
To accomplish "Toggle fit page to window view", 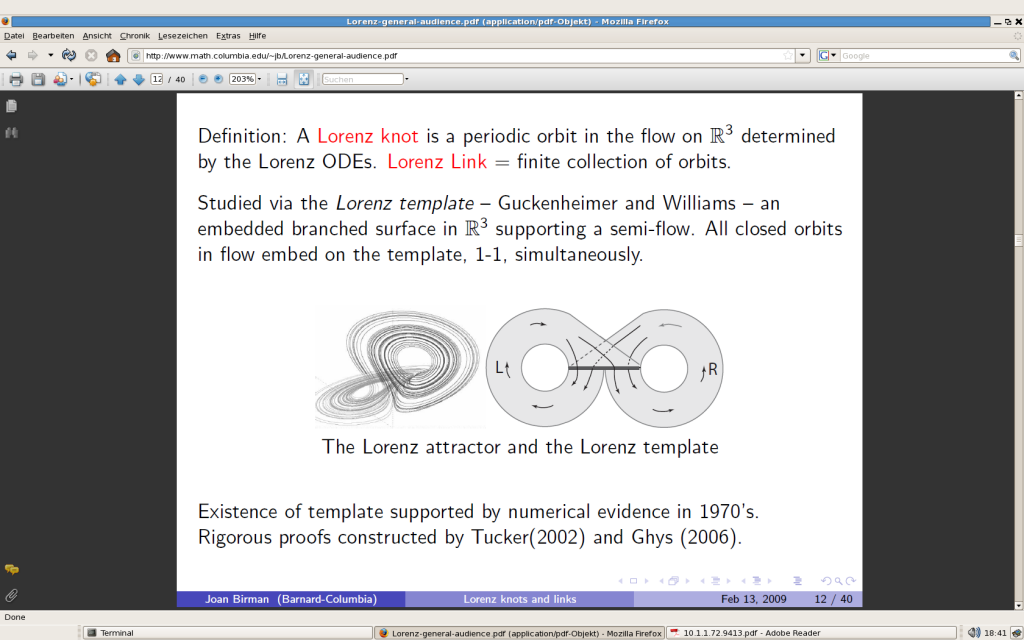I will coord(304,79).
